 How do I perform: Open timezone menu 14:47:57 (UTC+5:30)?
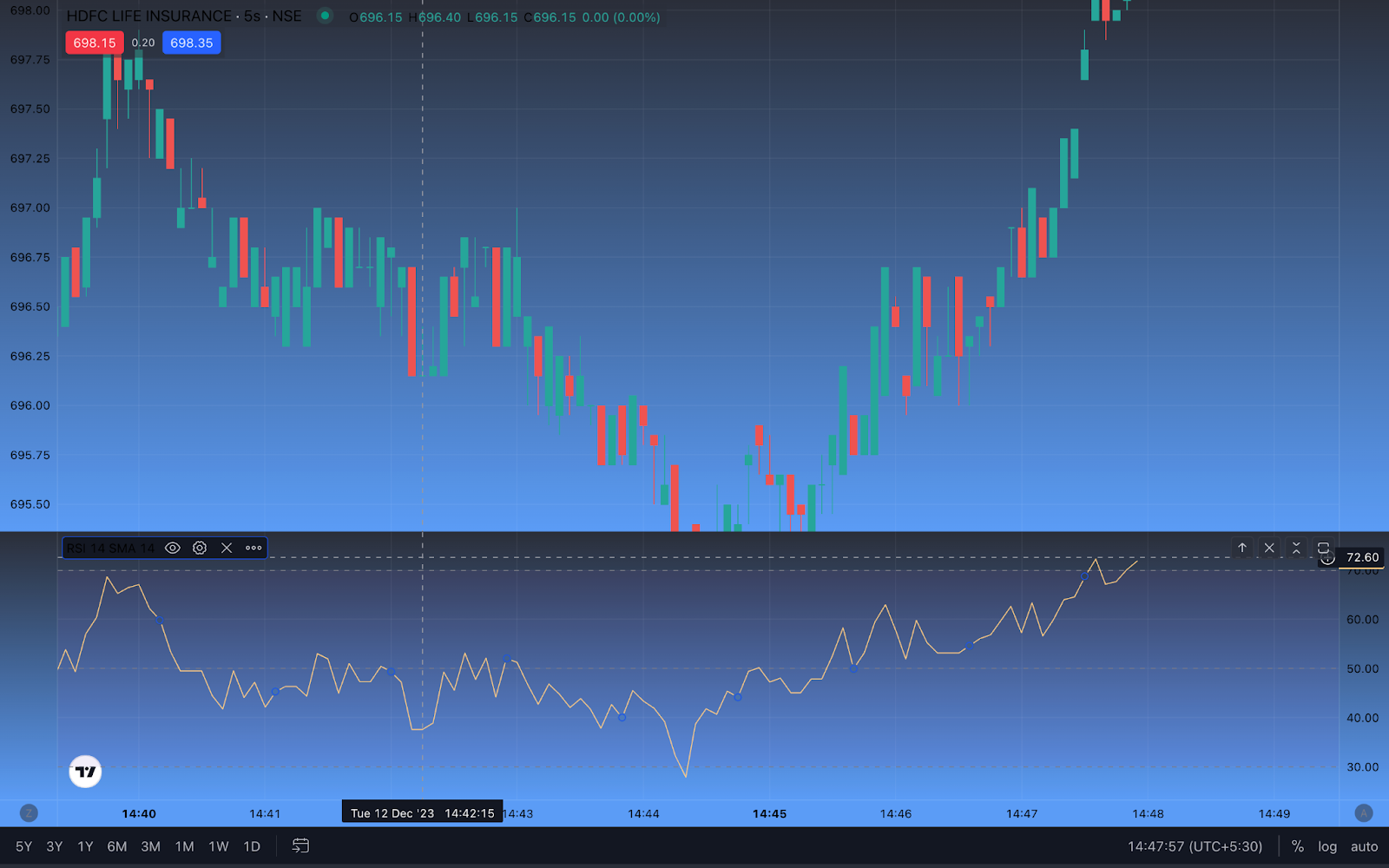tap(1195, 846)
